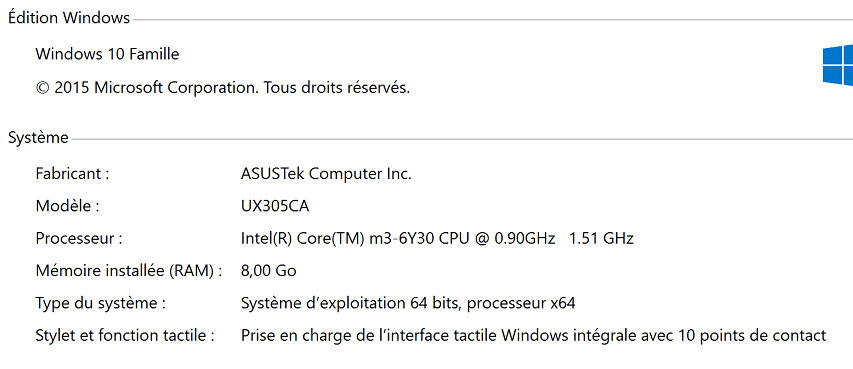
Task: Select the Édition Windows section heading
Action: tap(69, 18)
